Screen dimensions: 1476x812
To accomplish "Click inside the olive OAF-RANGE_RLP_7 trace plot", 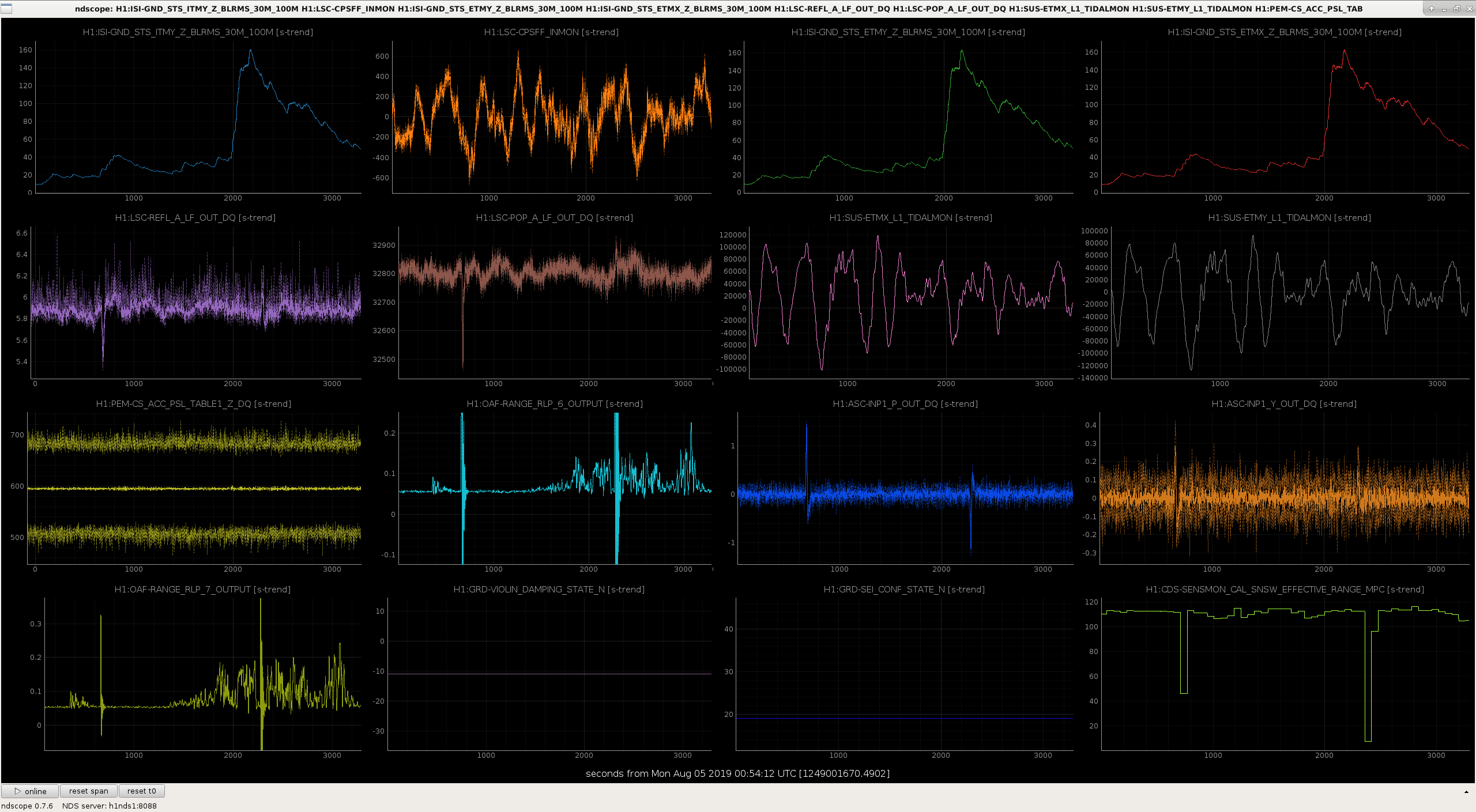I will 203,674.
